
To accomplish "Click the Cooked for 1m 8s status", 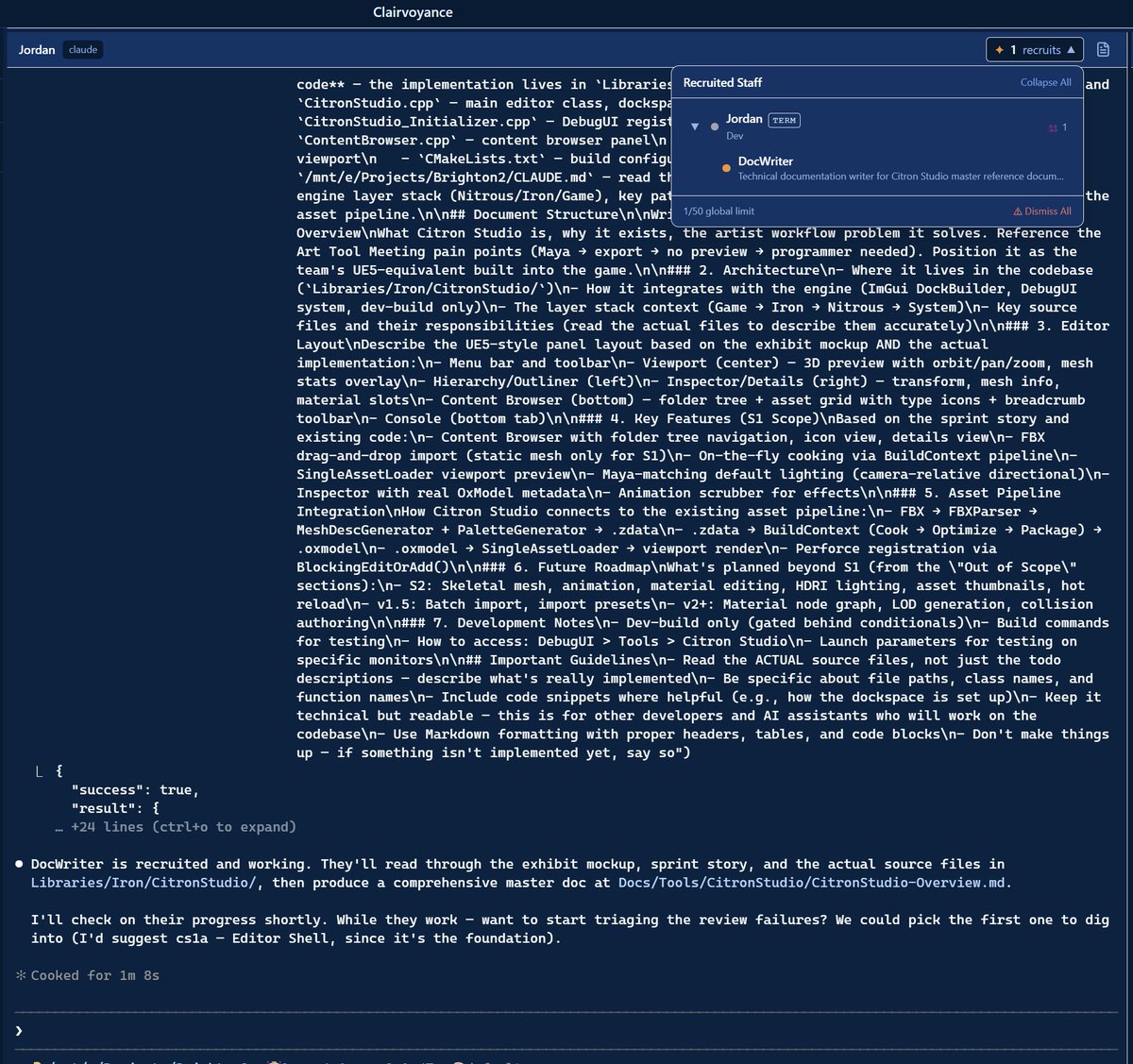I will point(88,975).
